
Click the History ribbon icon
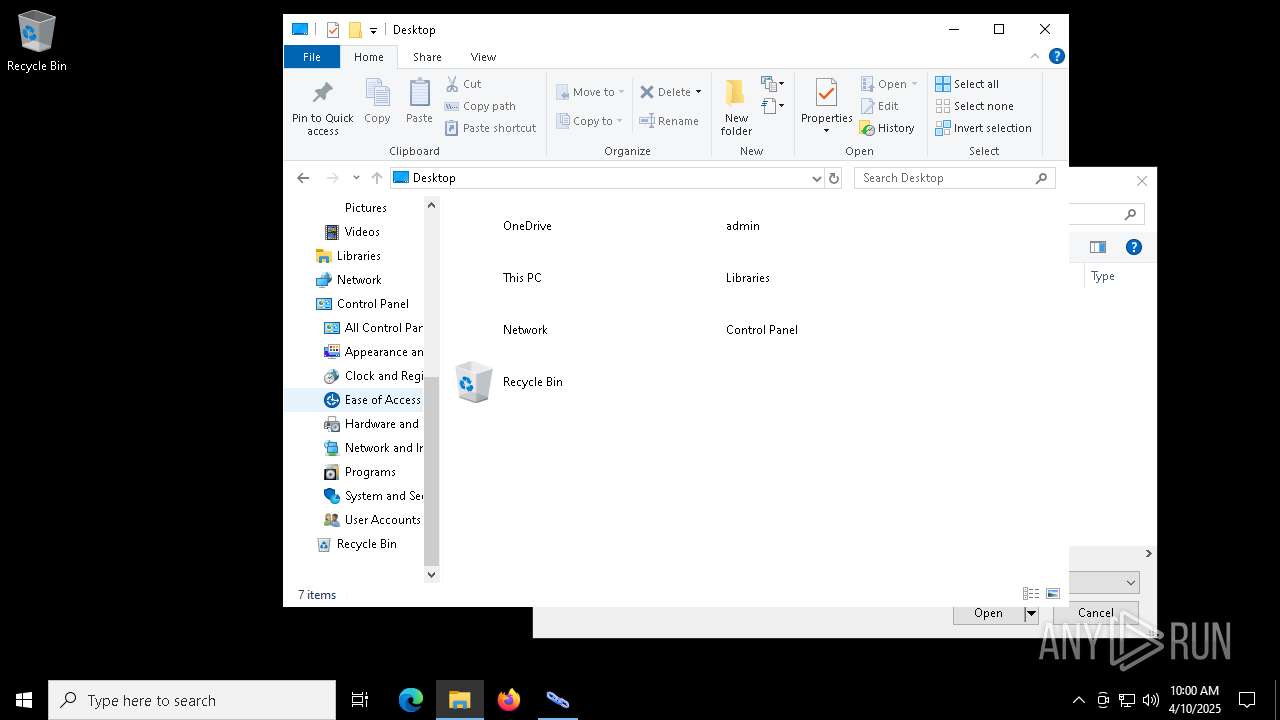[x=867, y=128]
